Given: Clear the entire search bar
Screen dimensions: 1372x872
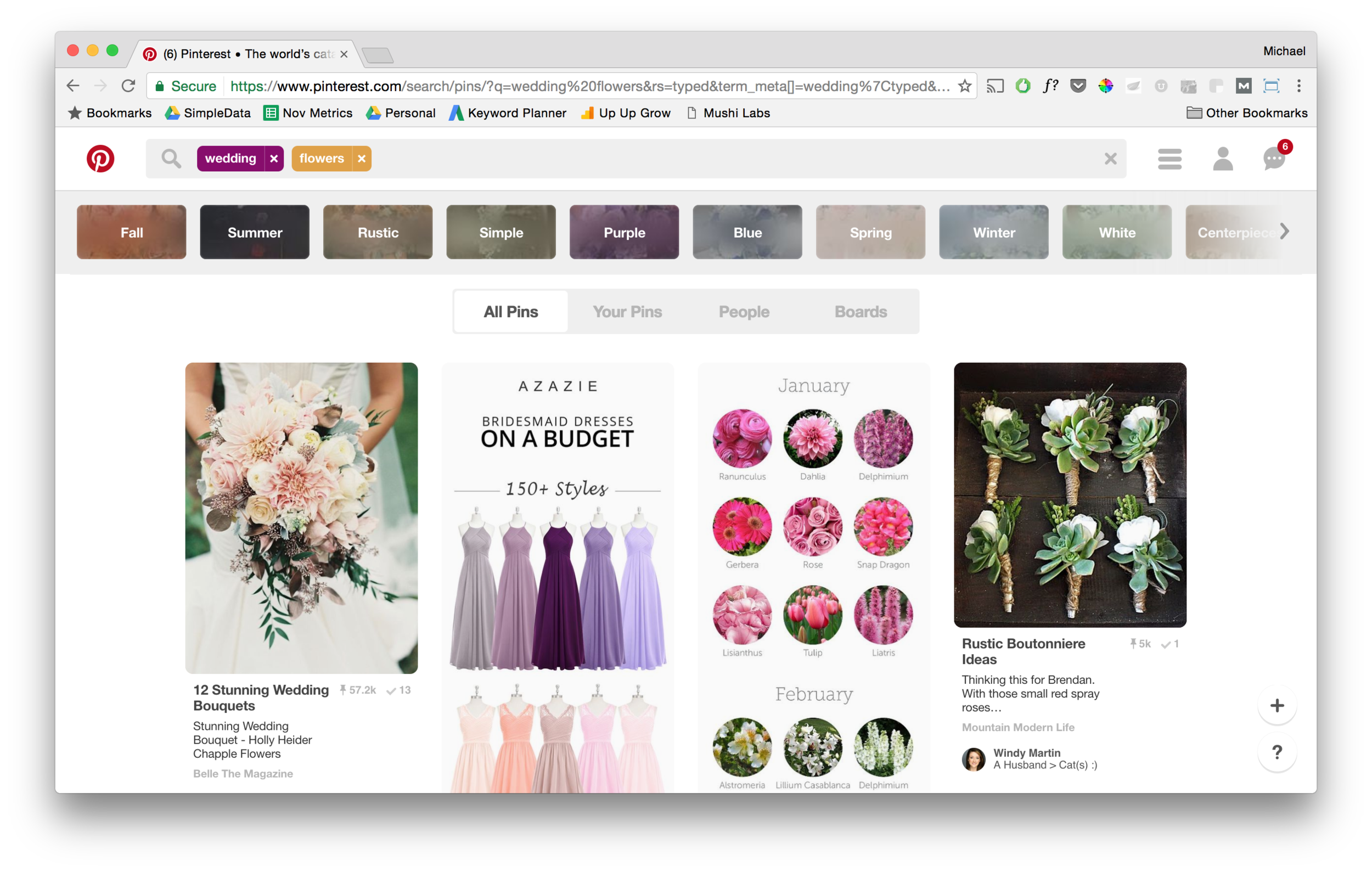Looking at the screenshot, I should click(x=1110, y=159).
